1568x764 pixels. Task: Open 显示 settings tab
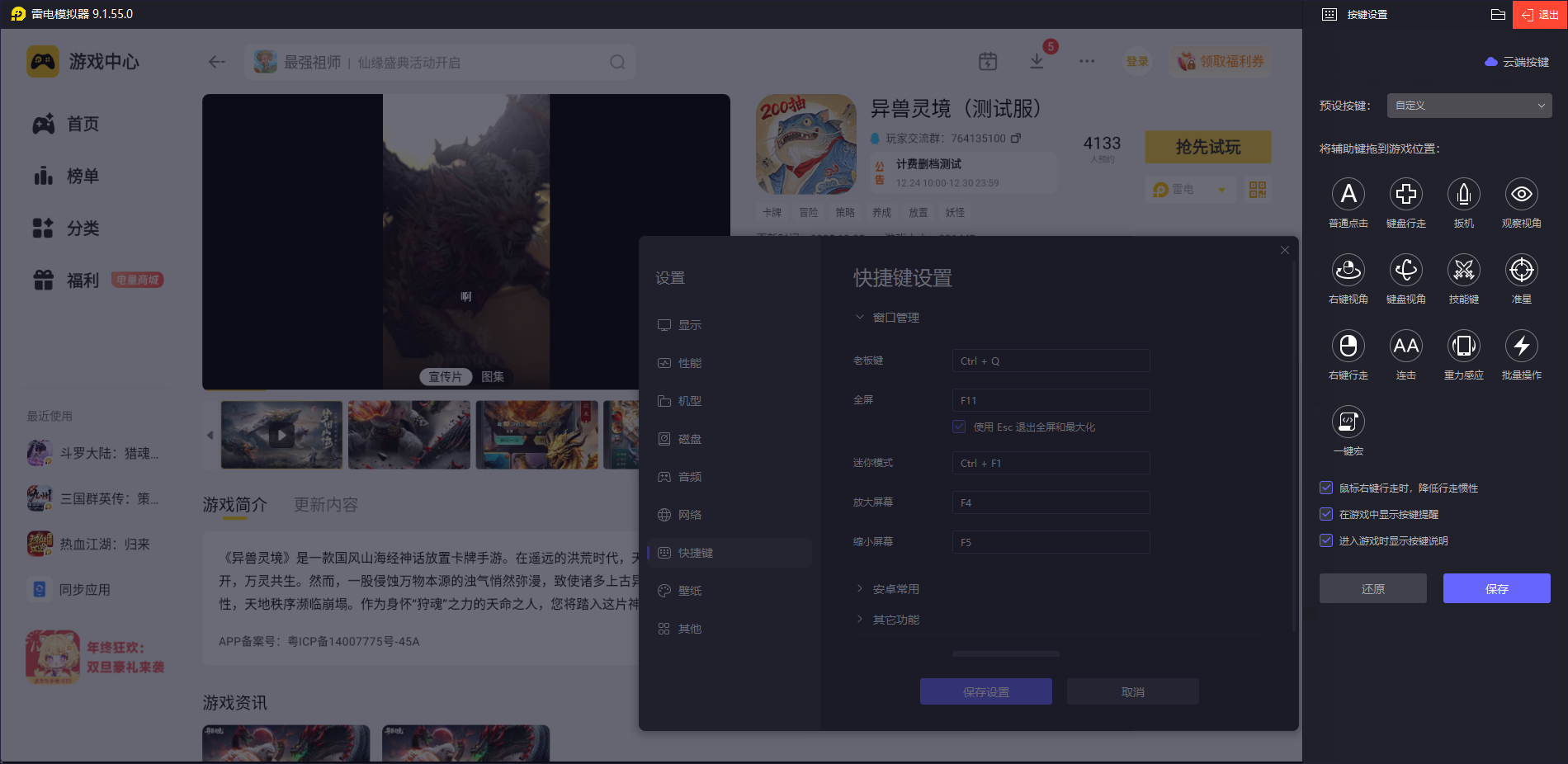pos(730,325)
